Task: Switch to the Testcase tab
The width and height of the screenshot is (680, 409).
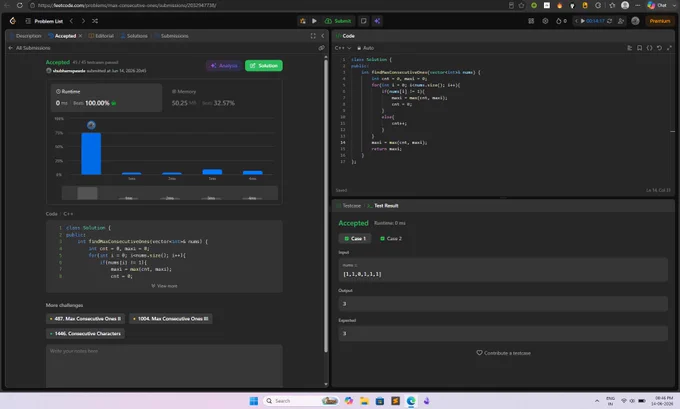Action: coord(349,206)
